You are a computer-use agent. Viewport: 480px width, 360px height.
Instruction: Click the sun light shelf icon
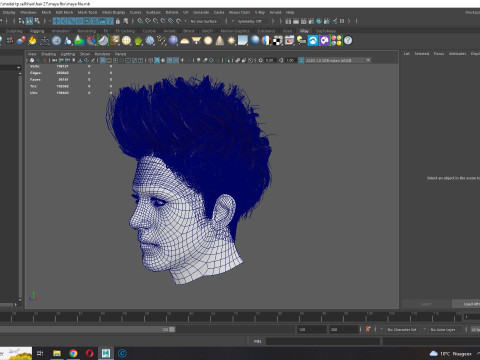click(x=231, y=41)
